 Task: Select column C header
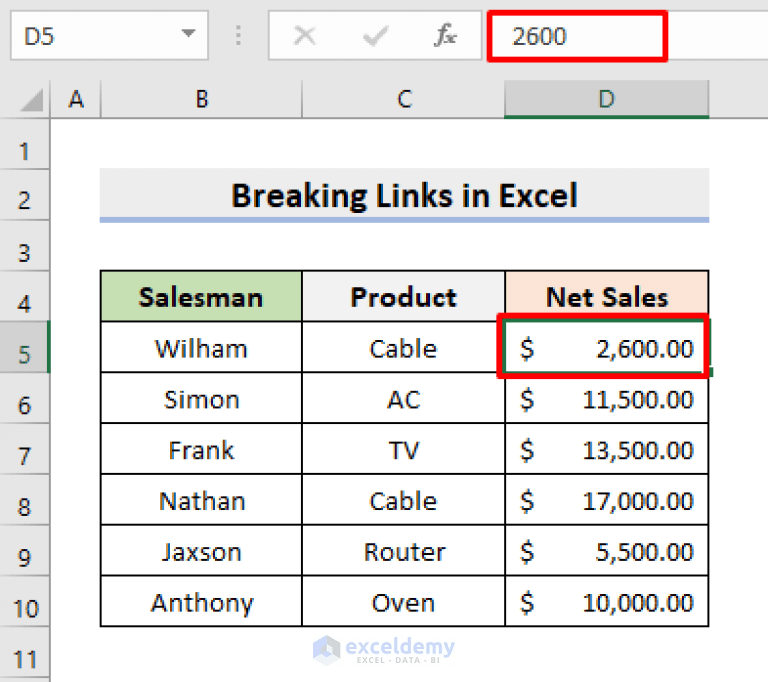(x=404, y=99)
